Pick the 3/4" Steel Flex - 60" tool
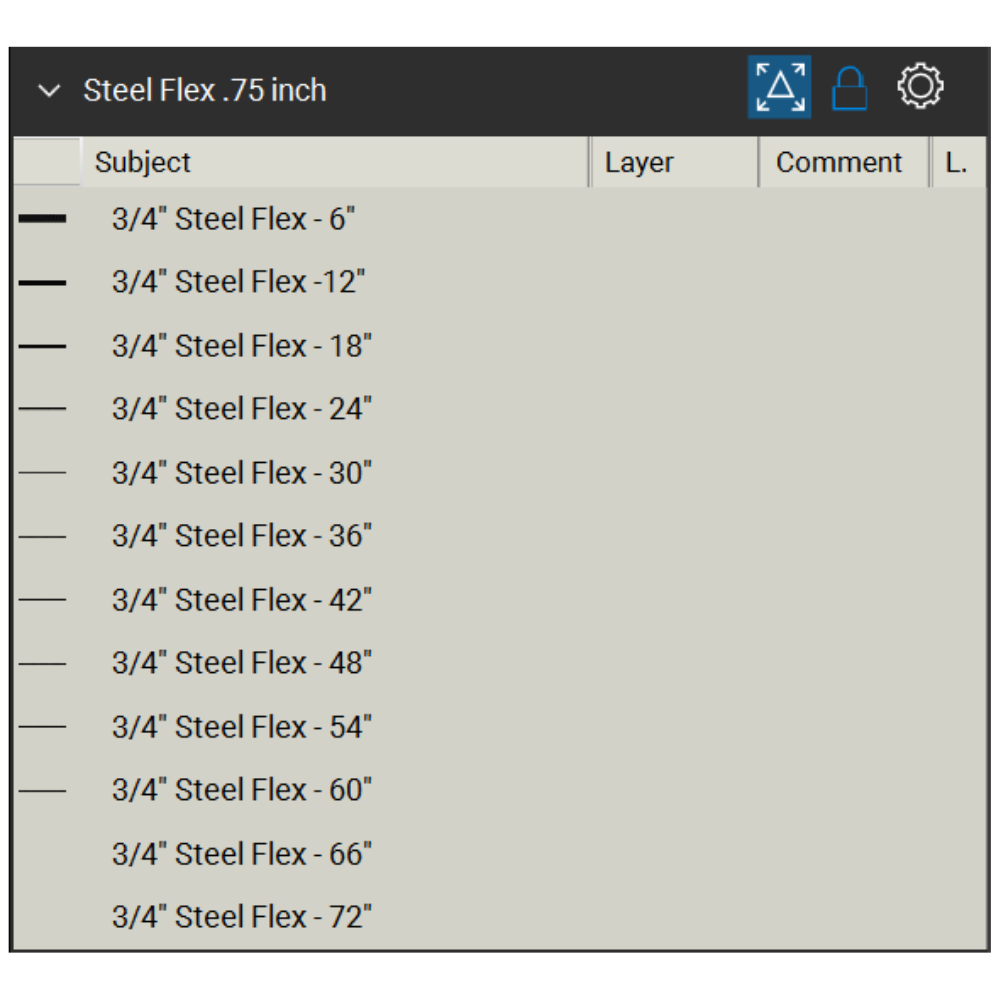The width and height of the screenshot is (1000, 1000). click(242, 790)
